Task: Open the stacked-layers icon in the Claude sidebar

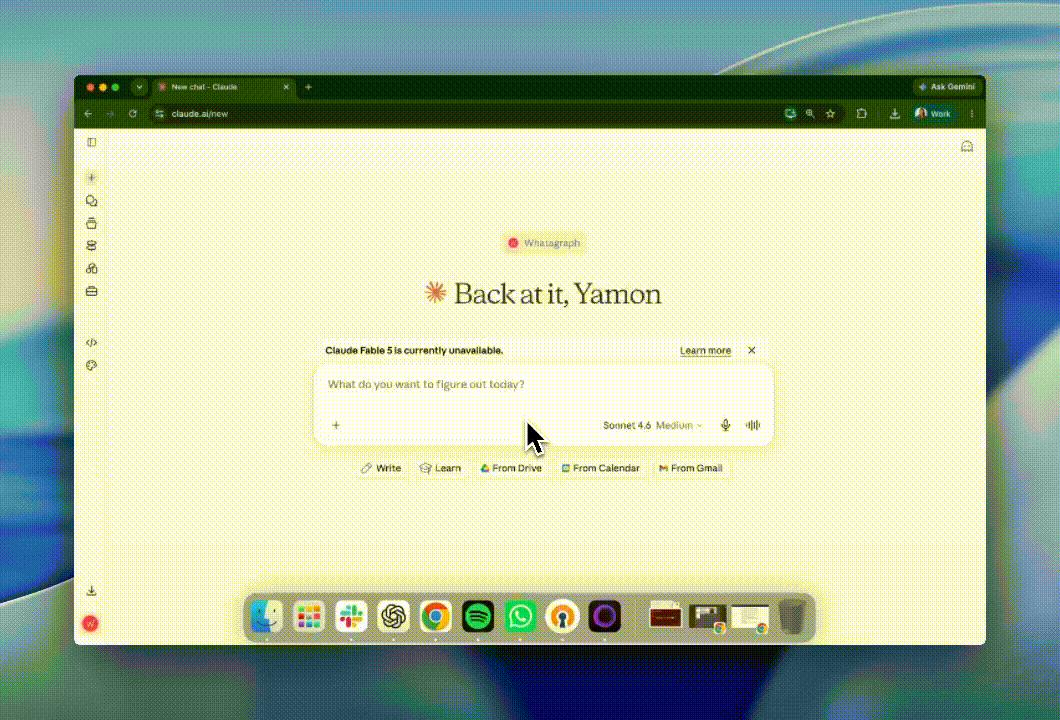Action: [x=91, y=245]
